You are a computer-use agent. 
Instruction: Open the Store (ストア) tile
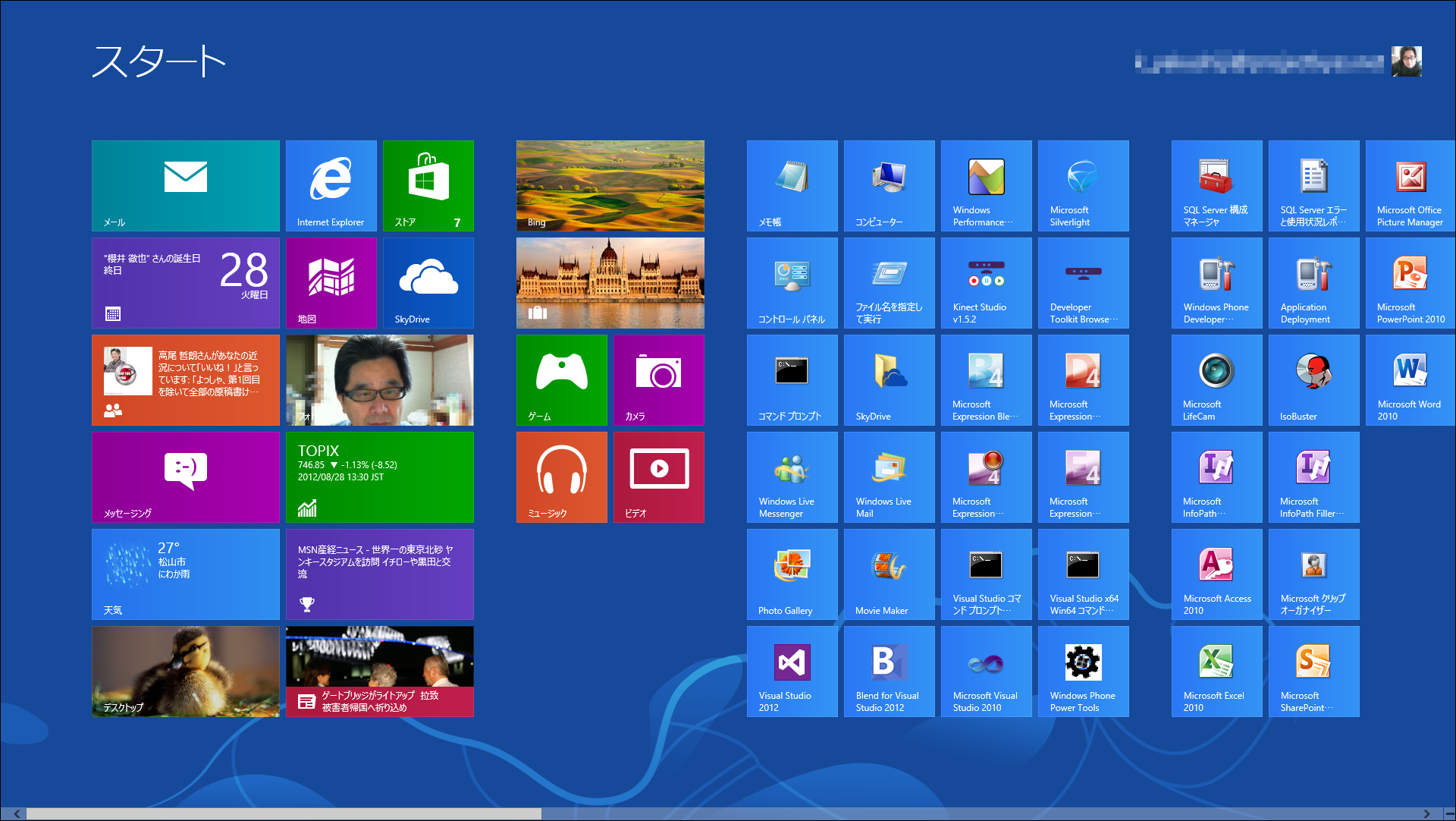[428, 186]
